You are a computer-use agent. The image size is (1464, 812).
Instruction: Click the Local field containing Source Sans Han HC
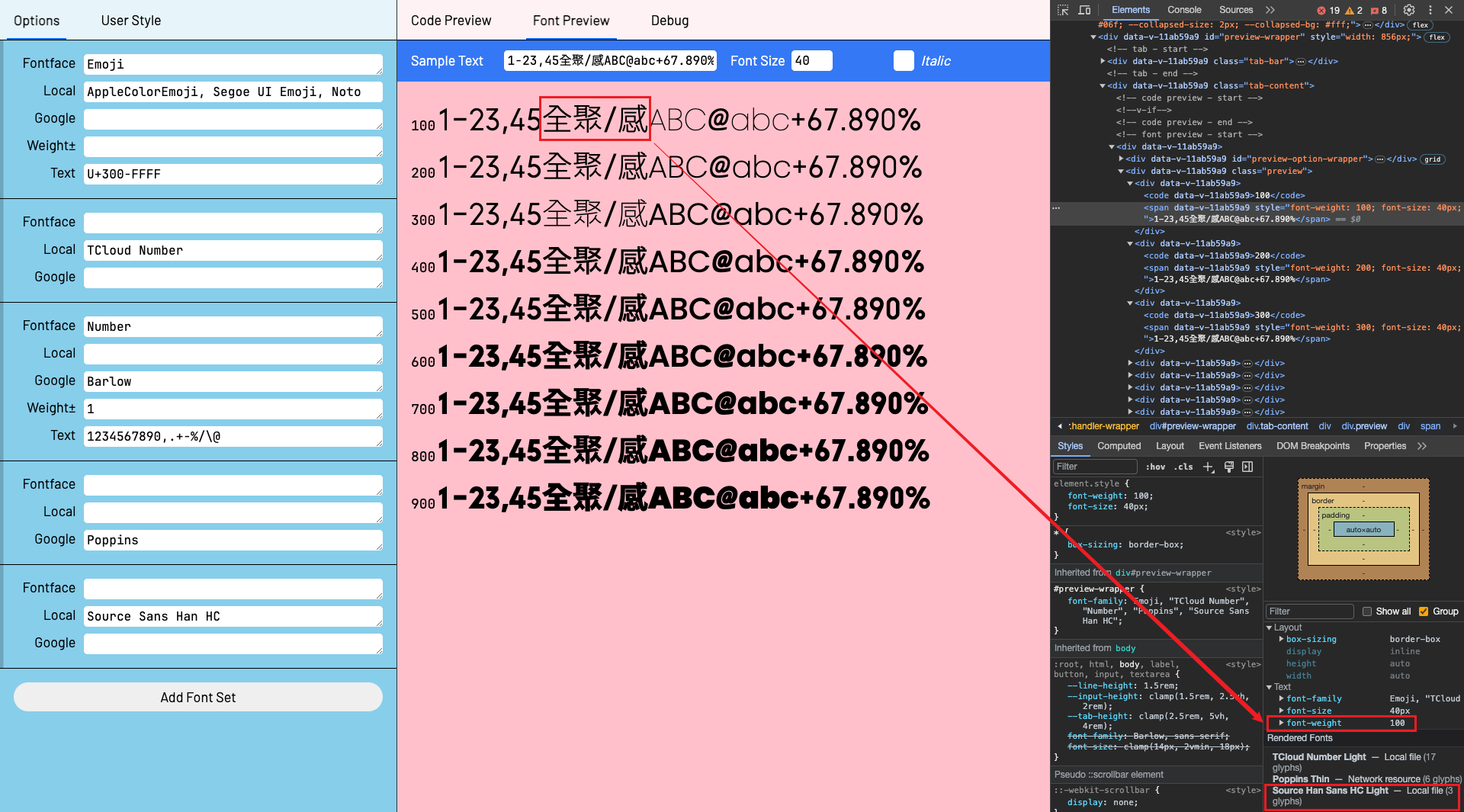tap(233, 616)
